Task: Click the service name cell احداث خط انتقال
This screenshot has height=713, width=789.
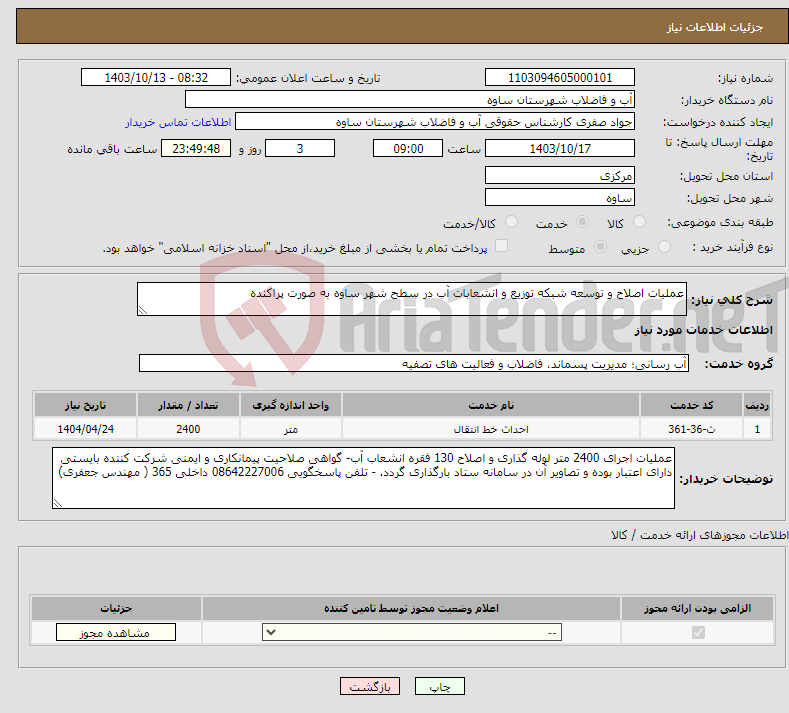Action: pos(491,429)
